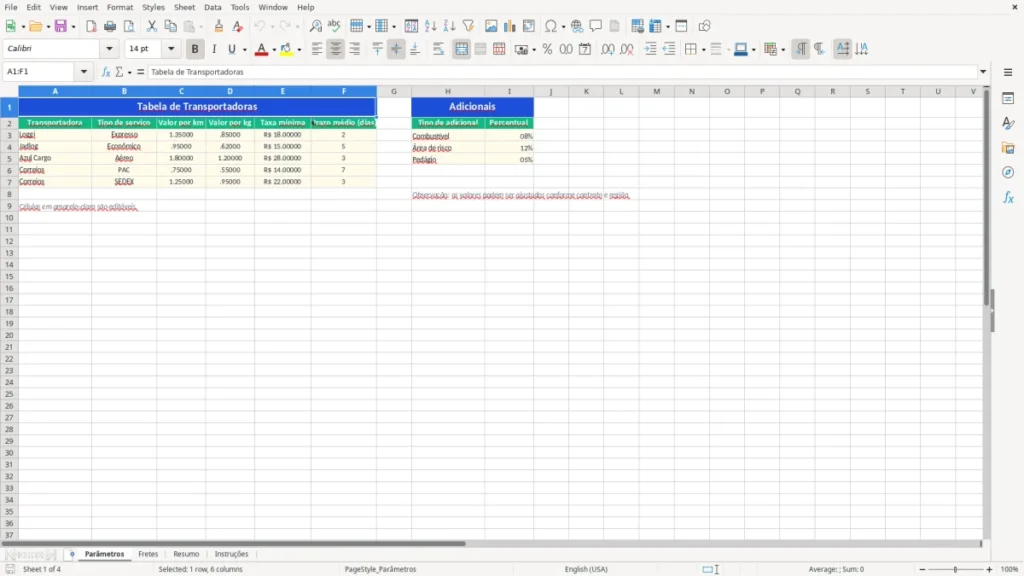
Task: Toggle Wrap Text
Action: click(x=438, y=49)
